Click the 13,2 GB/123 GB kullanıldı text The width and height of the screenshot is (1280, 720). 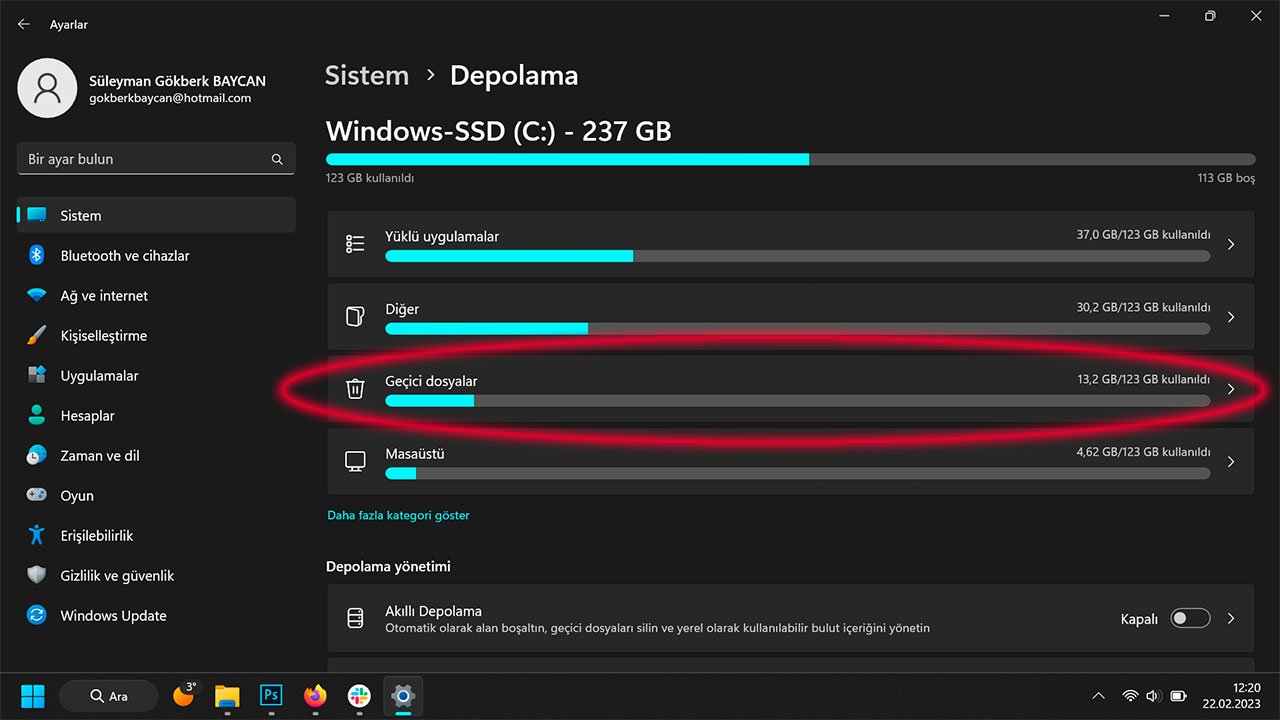(x=1143, y=380)
